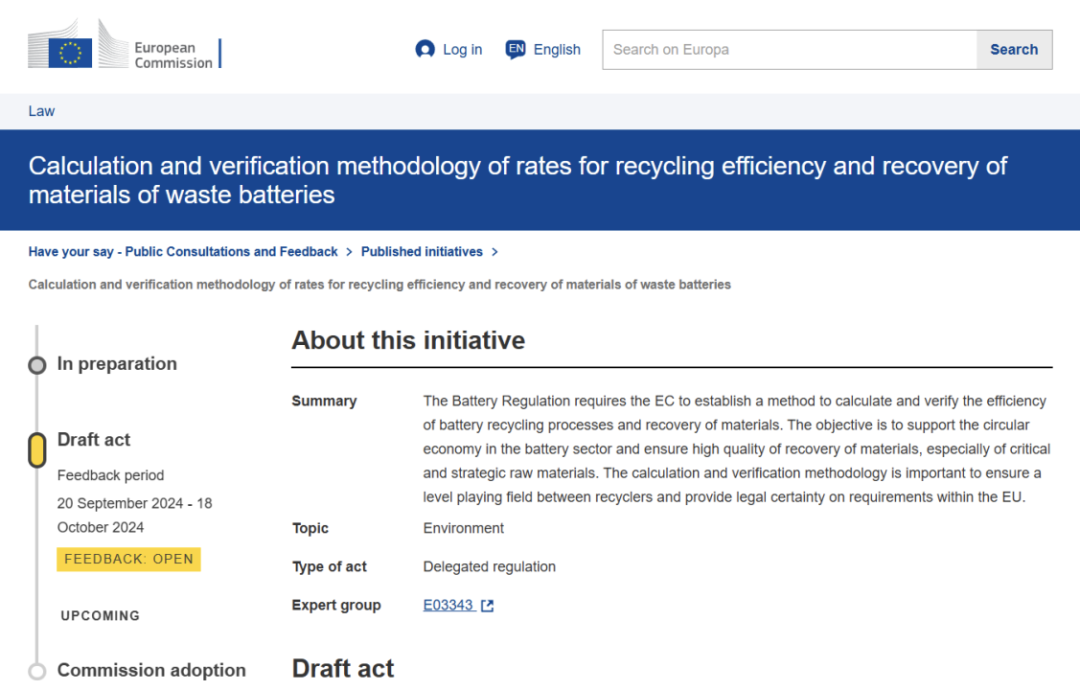Click the Commission adoption timeline circle

(x=37, y=671)
